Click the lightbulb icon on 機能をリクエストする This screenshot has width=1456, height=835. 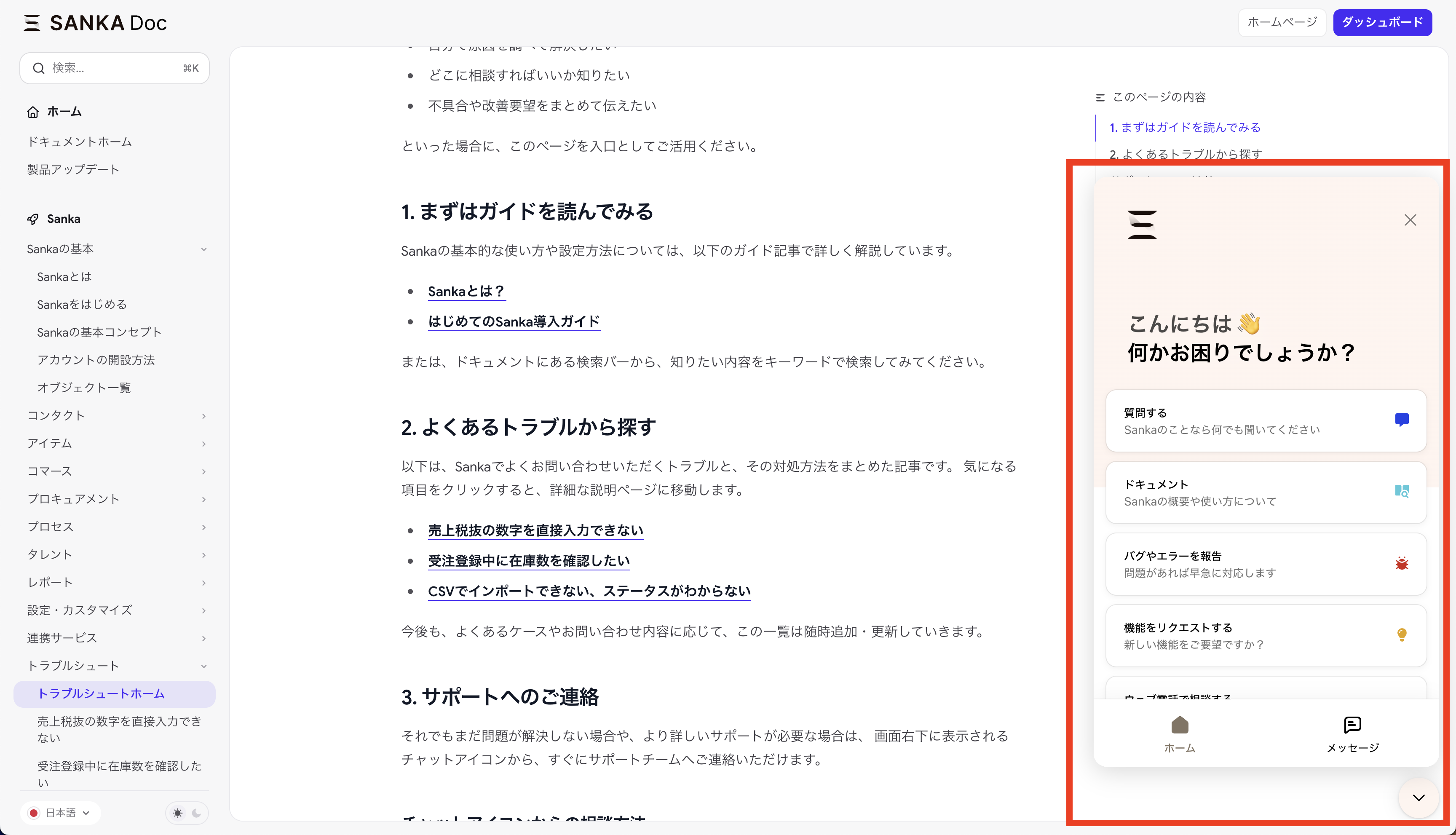tap(1402, 635)
